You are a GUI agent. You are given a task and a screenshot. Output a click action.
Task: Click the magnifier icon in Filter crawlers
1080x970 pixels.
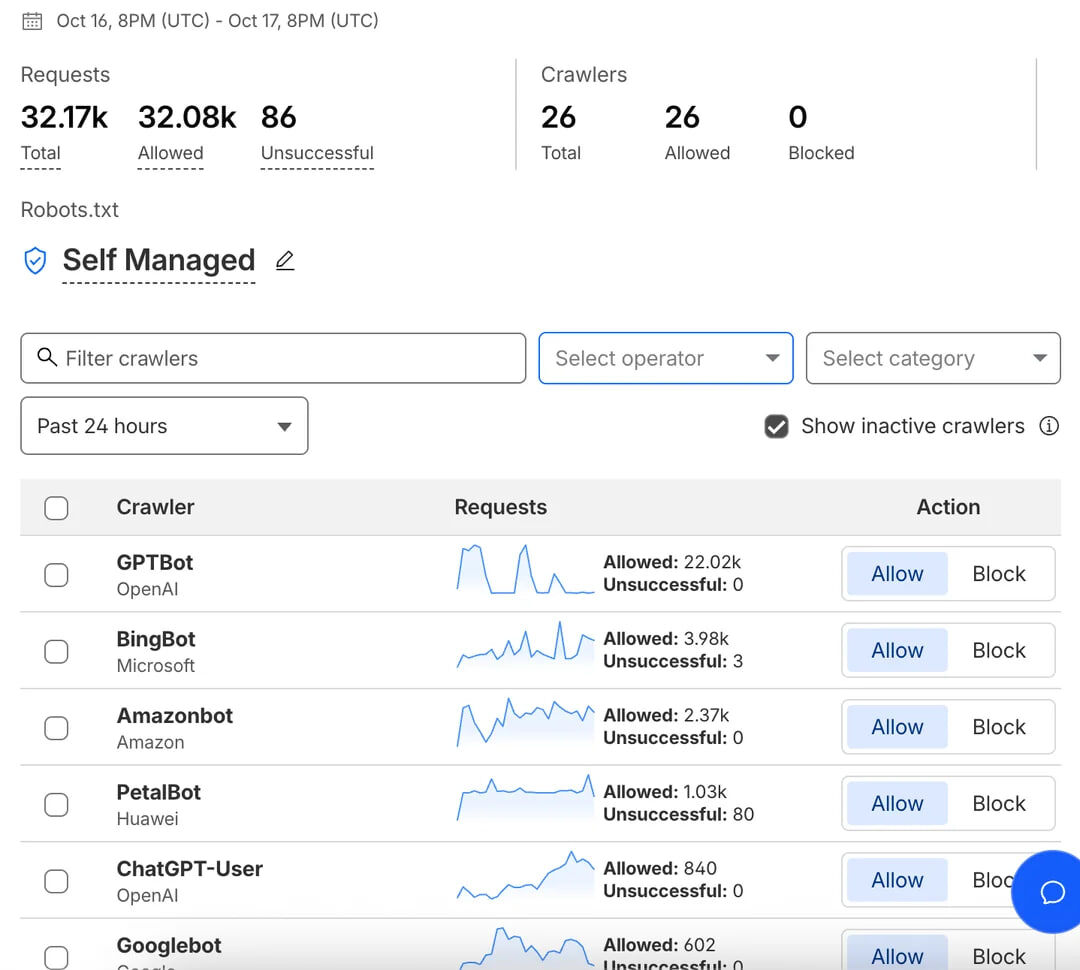47,357
